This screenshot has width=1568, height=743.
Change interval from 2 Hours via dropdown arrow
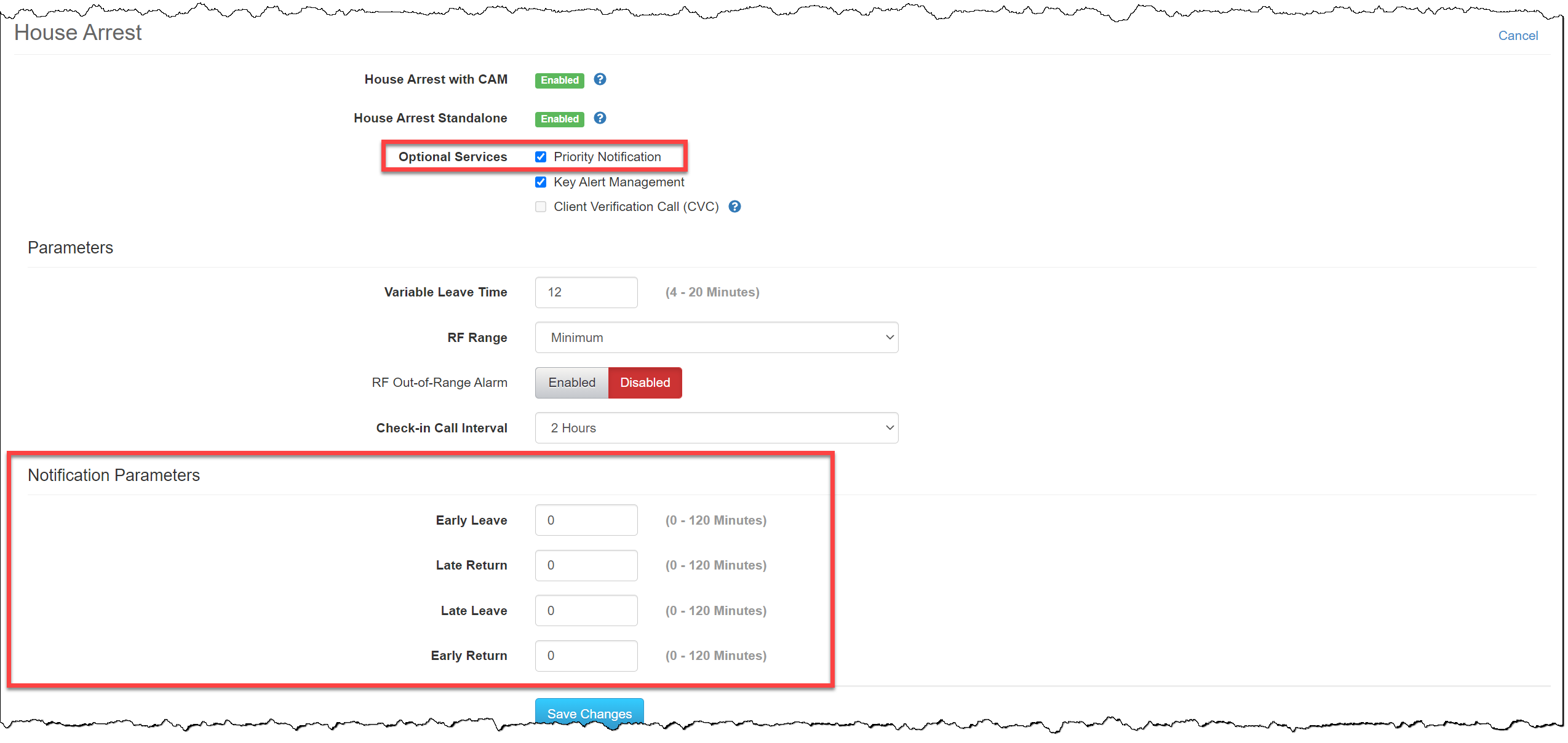coord(889,427)
